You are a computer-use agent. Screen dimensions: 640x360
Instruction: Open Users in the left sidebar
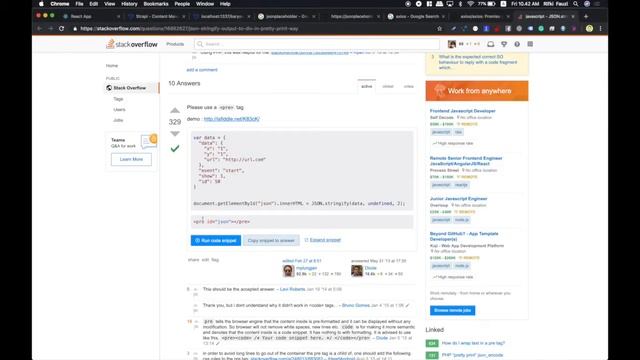tap(119, 109)
